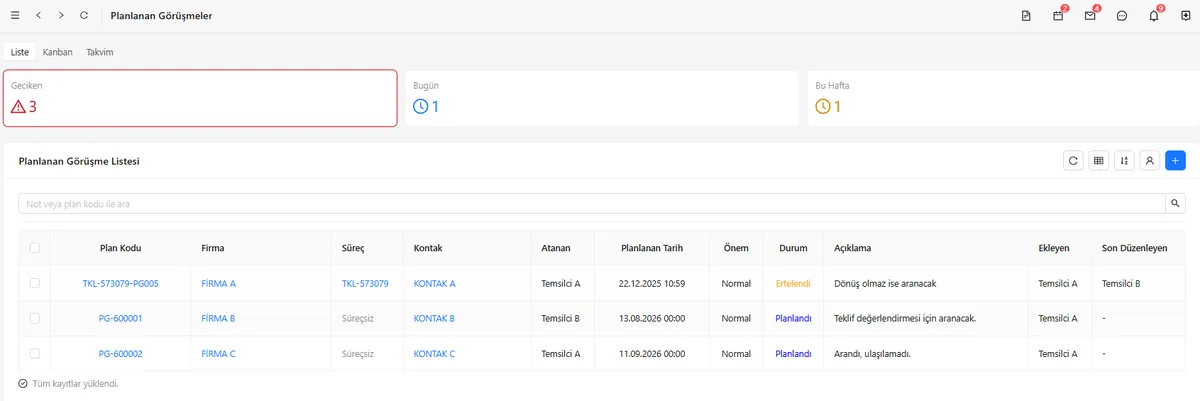Go back with the left arrow
The height and width of the screenshot is (401, 1200).
click(x=38, y=16)
